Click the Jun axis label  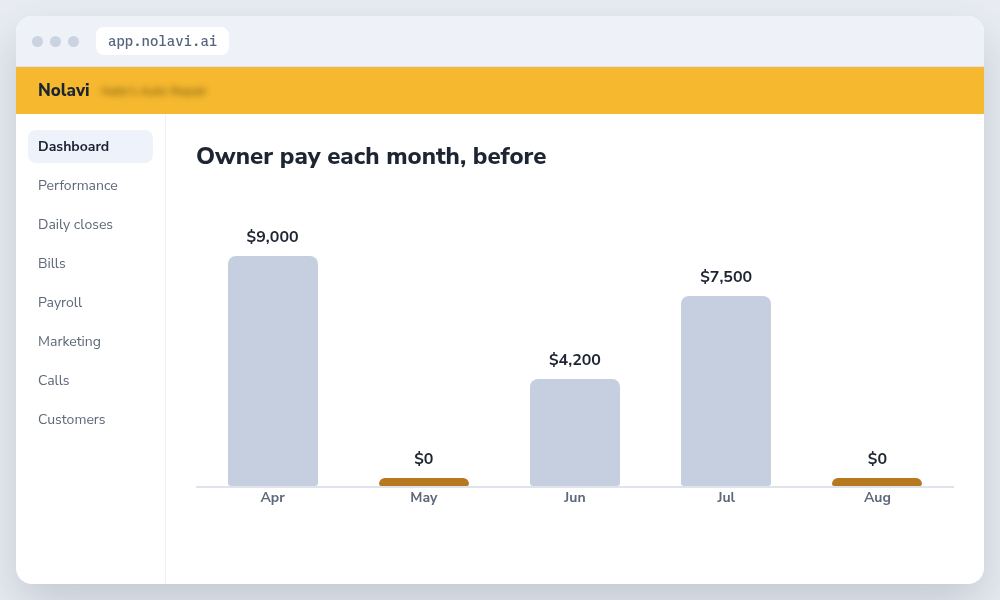pyautogui.click(x=575, y=497)
